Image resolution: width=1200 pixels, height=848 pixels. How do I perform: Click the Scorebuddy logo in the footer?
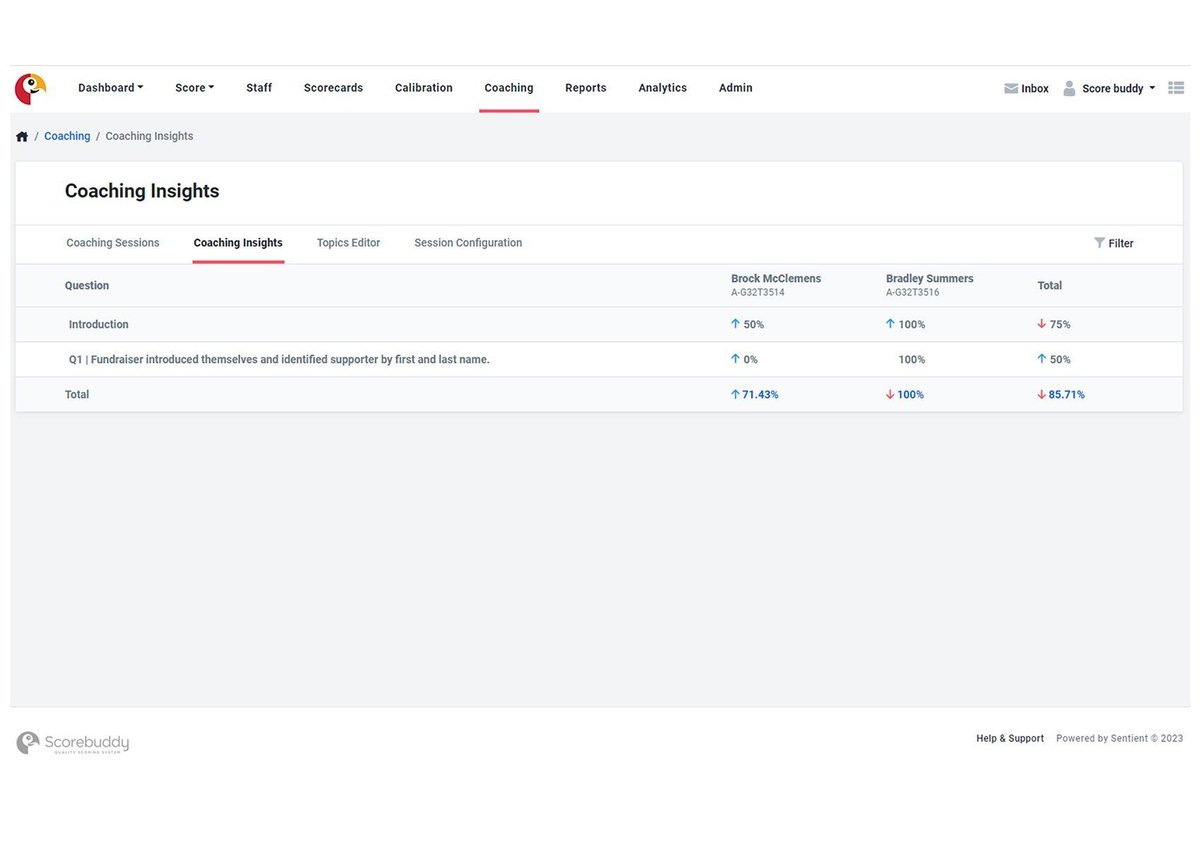tap(71, 742)
